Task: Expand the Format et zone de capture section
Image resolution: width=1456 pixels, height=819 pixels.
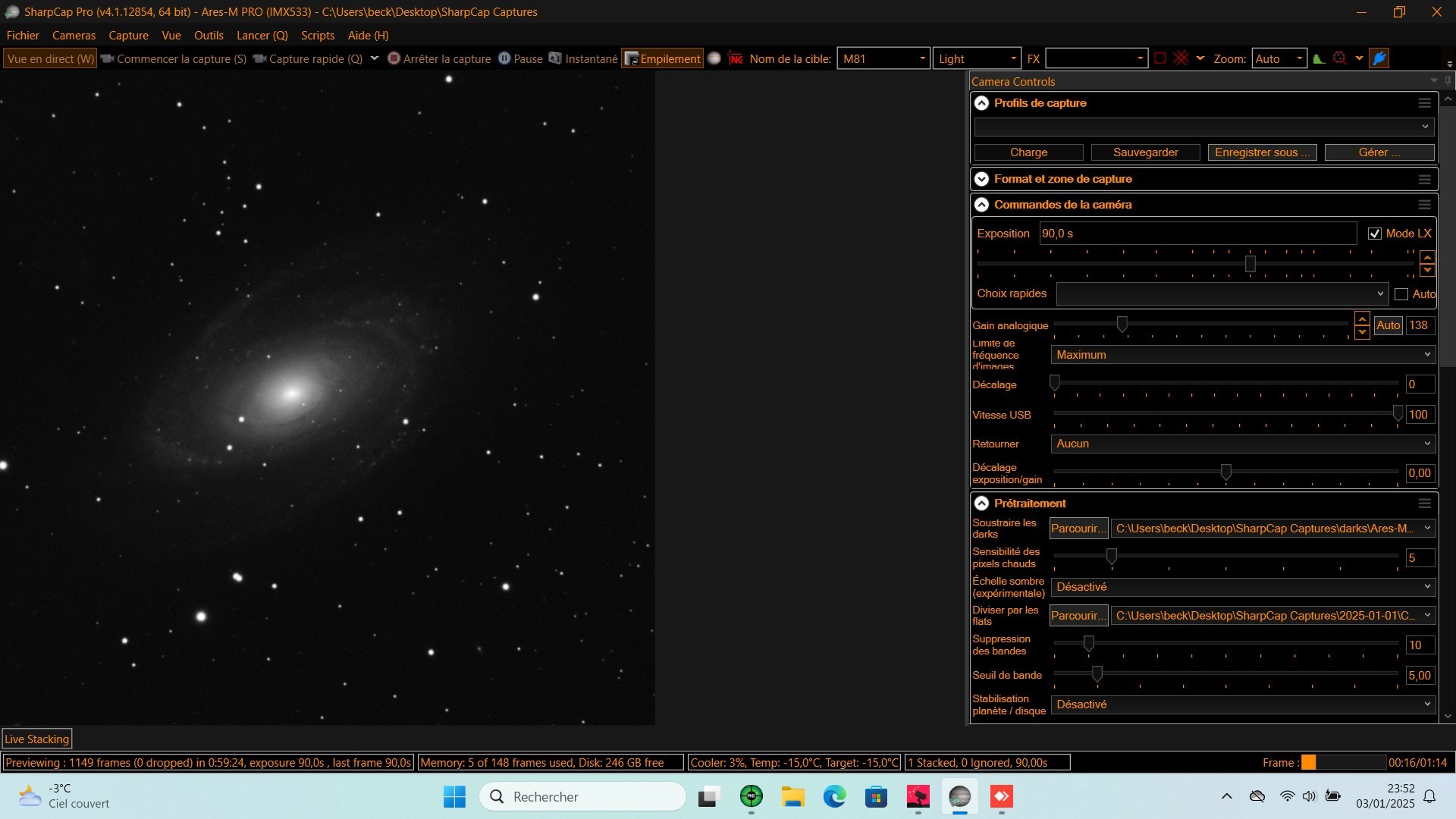Action: pos(981,179)
